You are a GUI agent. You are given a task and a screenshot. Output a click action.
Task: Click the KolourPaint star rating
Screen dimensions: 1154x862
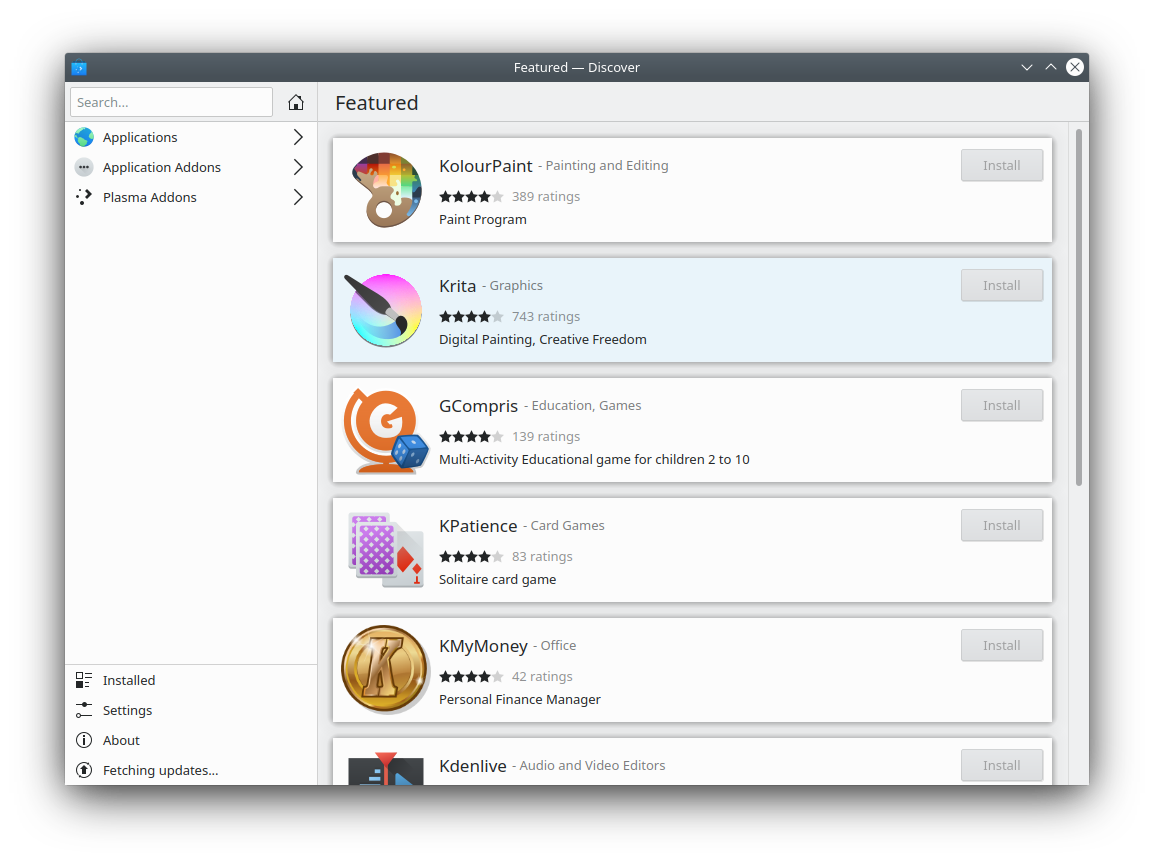coord(472,197)
